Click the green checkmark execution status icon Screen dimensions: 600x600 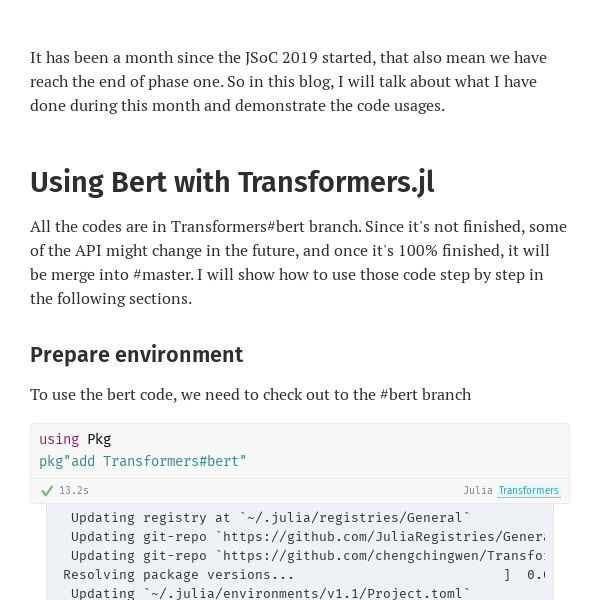pyautogui.click(x=47, y=491)
